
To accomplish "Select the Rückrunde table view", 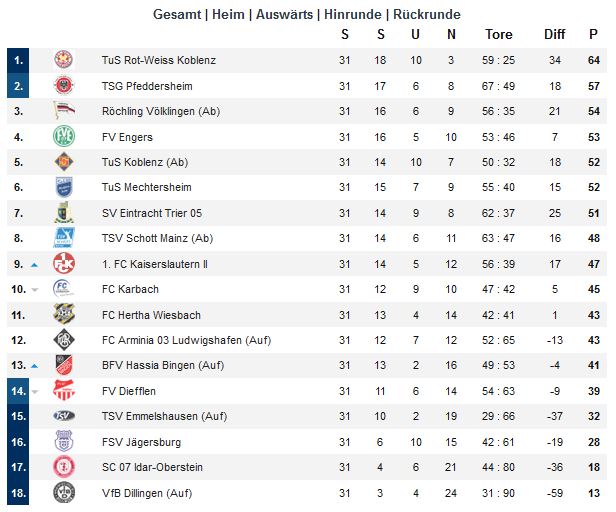I will tap(427, 14).
